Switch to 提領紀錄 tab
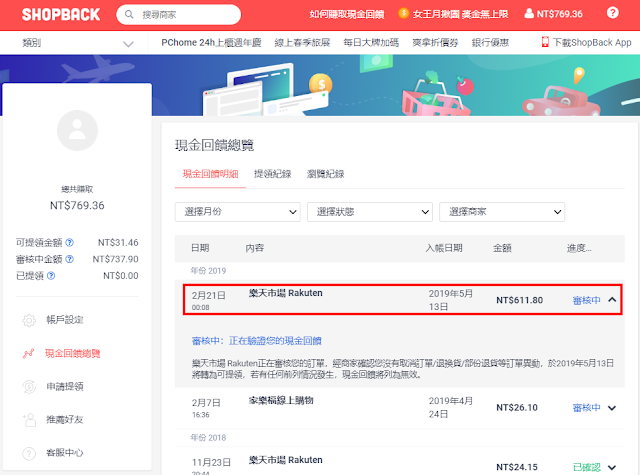Screen dimensions: 640x475 (273, 174)
